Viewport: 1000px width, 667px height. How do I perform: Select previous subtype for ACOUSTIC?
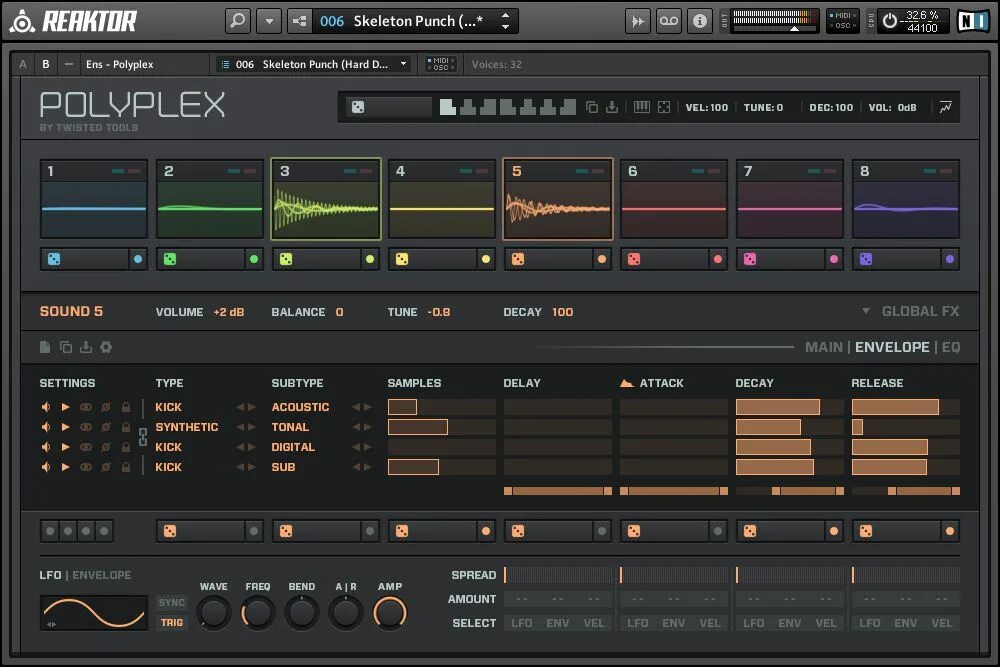coord(357,407)
